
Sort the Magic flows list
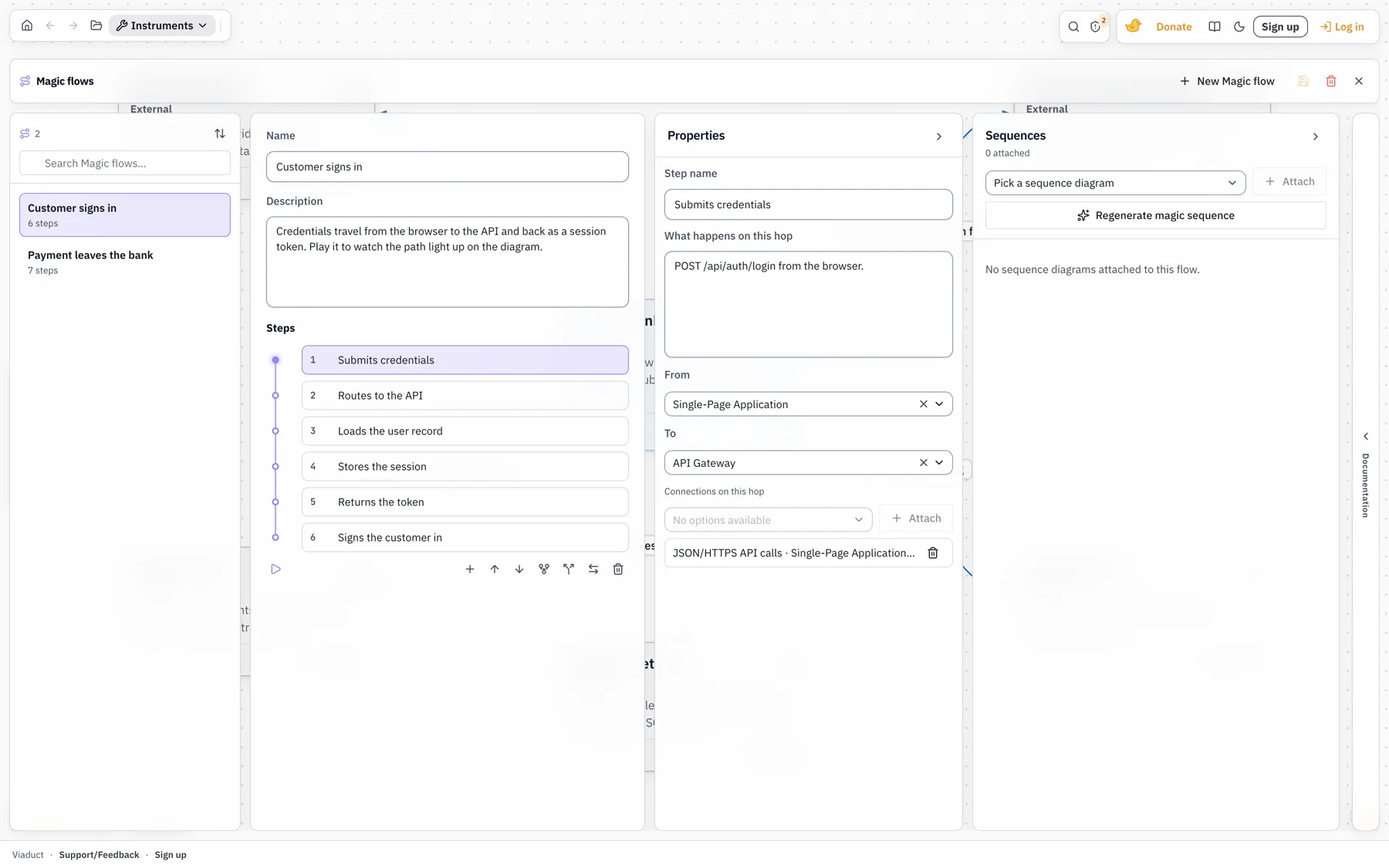click(220, 133)
